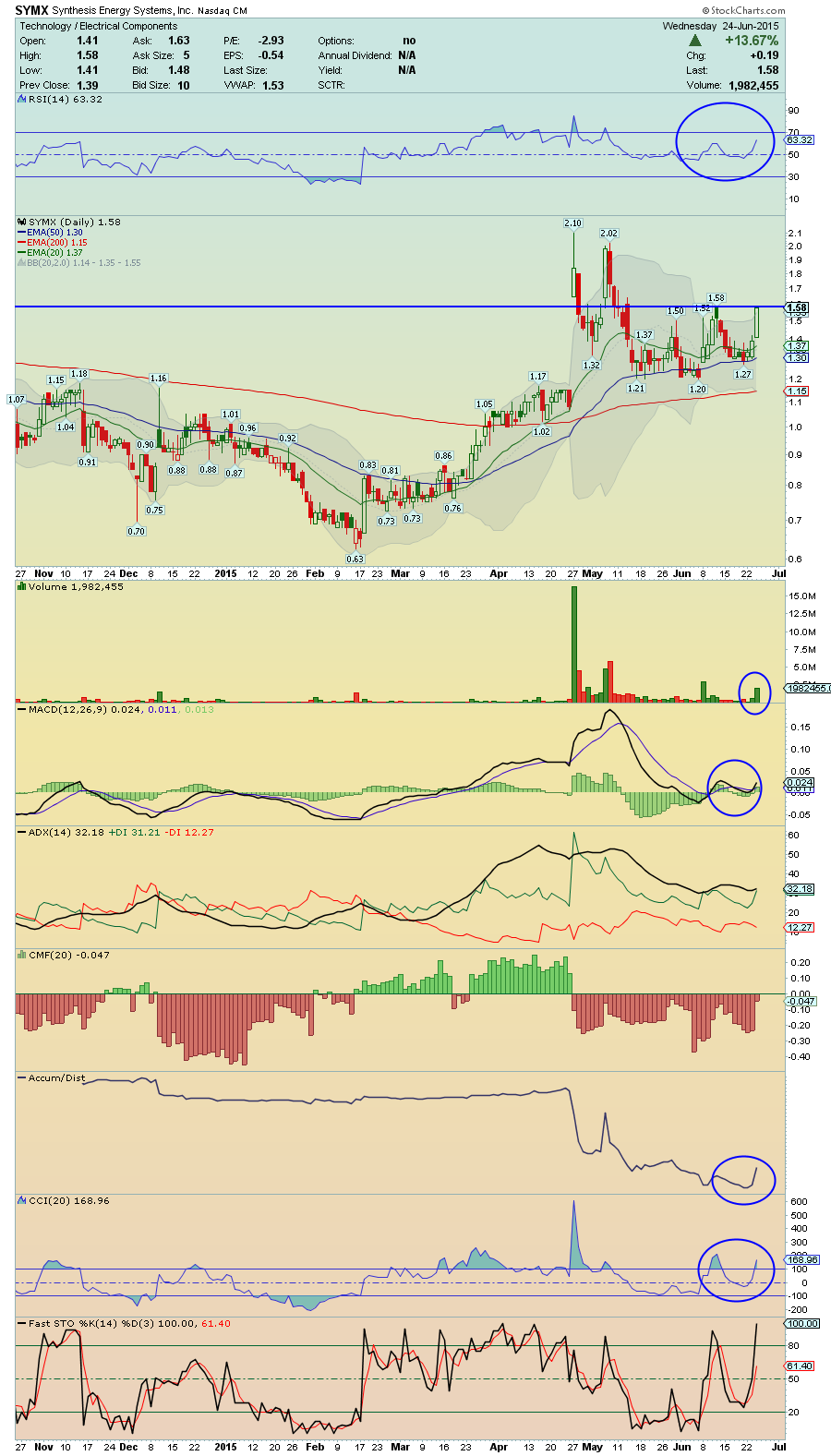Click the Volume panel bar icon
The height and width of the screenshot is (1456, 831).
(22, 586)
